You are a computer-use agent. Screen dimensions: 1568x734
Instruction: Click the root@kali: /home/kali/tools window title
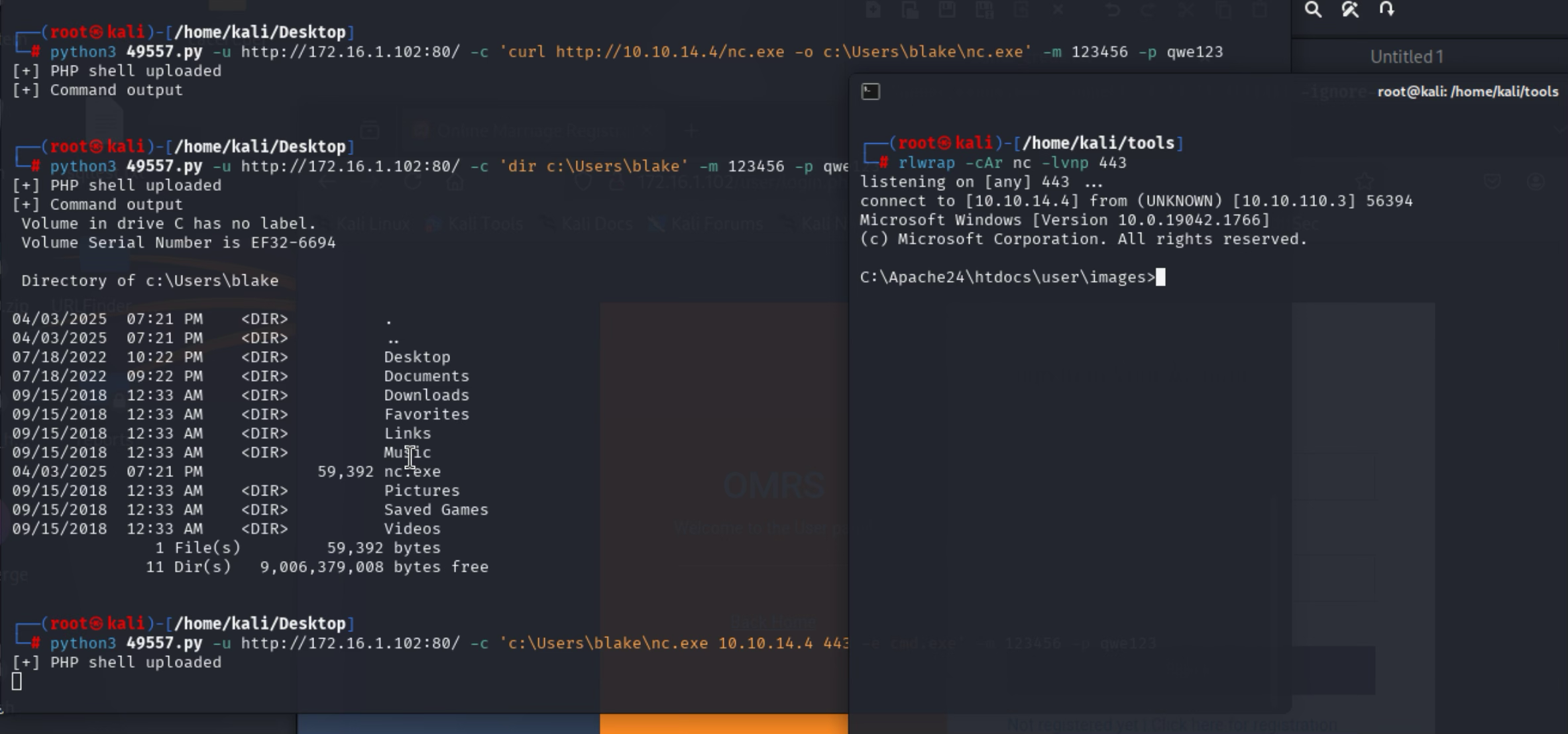[1467, 91]
